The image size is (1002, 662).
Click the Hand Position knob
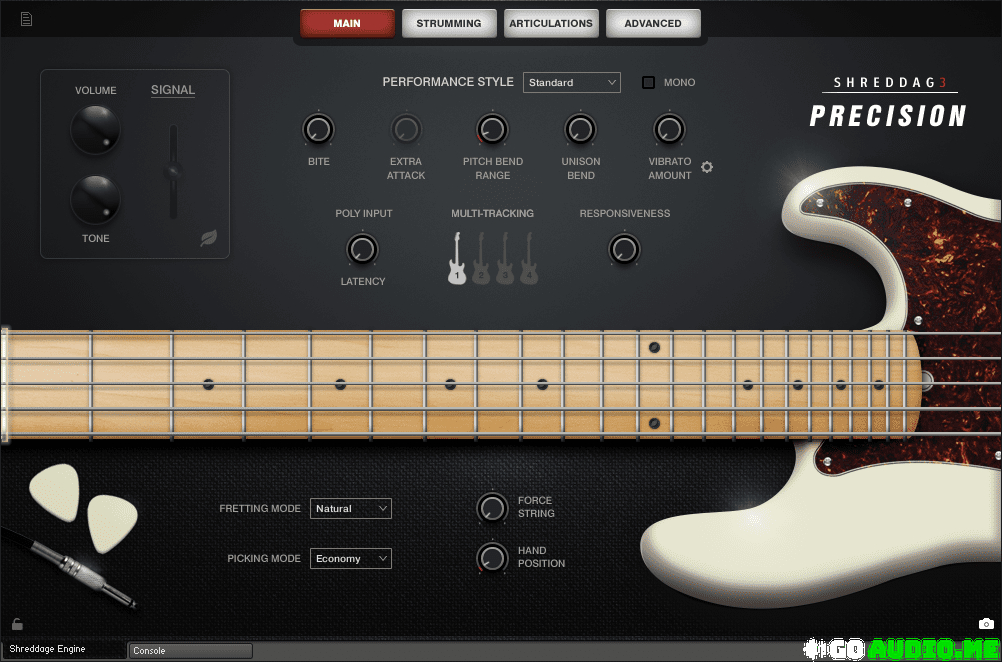pos(493,557)
